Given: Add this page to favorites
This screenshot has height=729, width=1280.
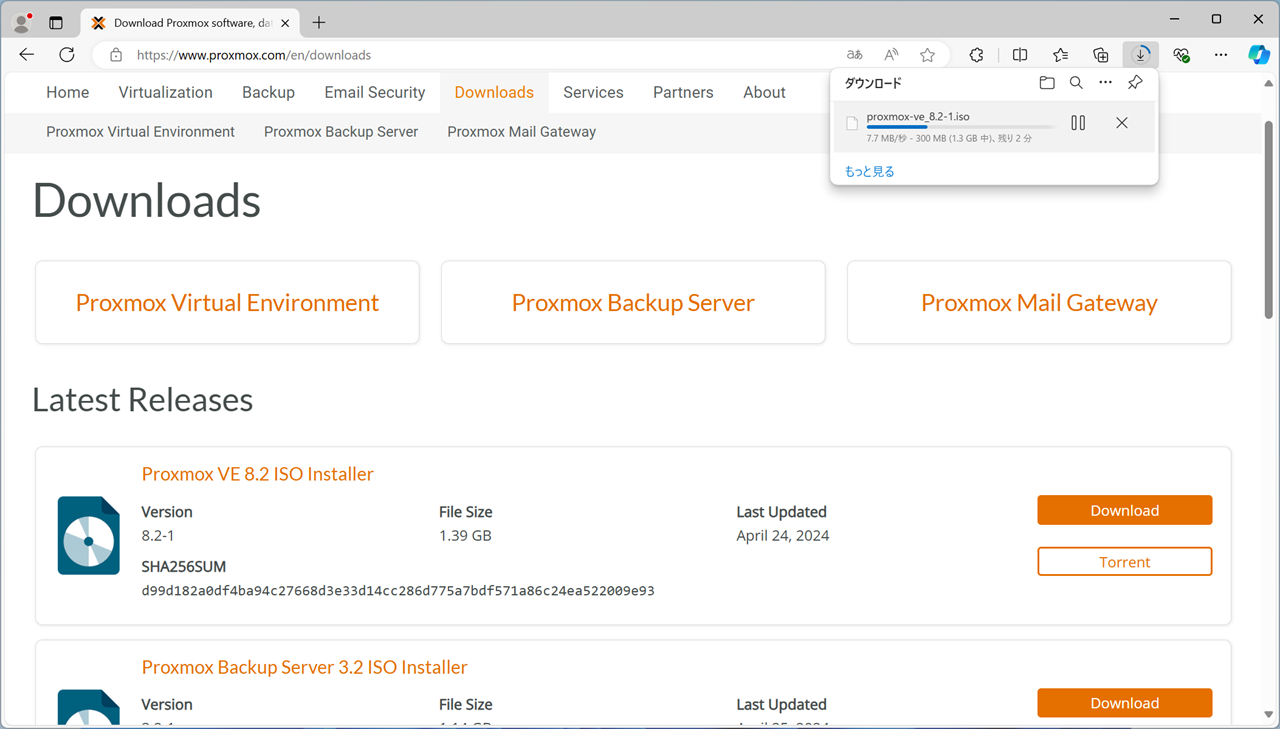Looking at the screenshot, I should point(927,55).
